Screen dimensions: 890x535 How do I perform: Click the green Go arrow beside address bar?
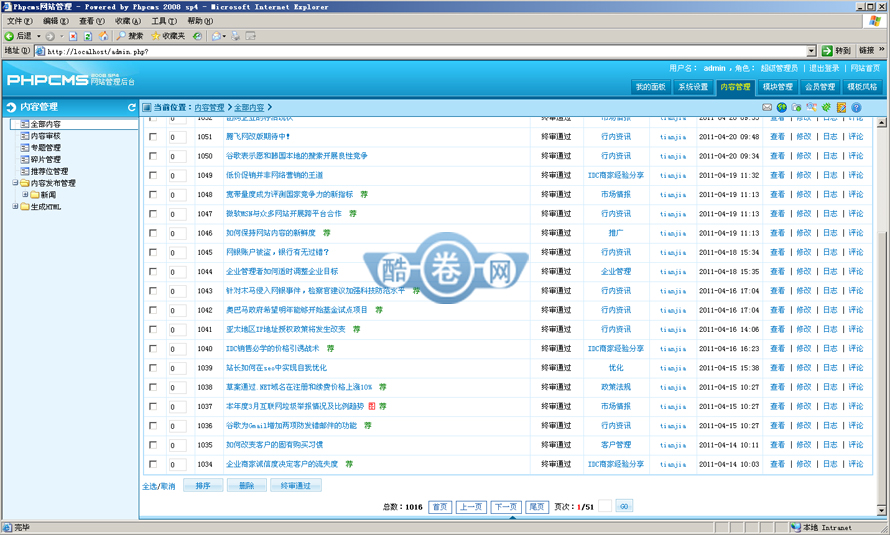coord(827,50)
